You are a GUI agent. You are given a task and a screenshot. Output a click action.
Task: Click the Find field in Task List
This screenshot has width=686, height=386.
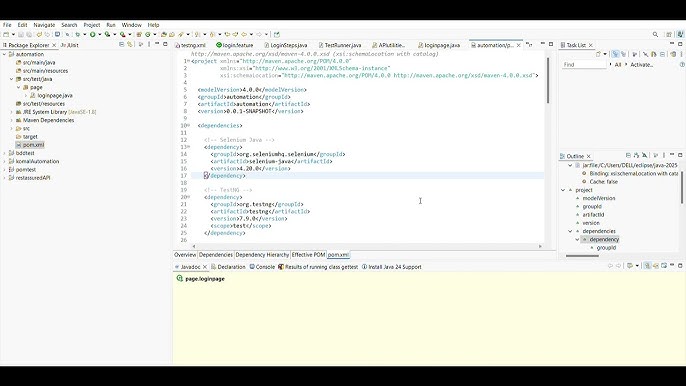tap(584, 65)
